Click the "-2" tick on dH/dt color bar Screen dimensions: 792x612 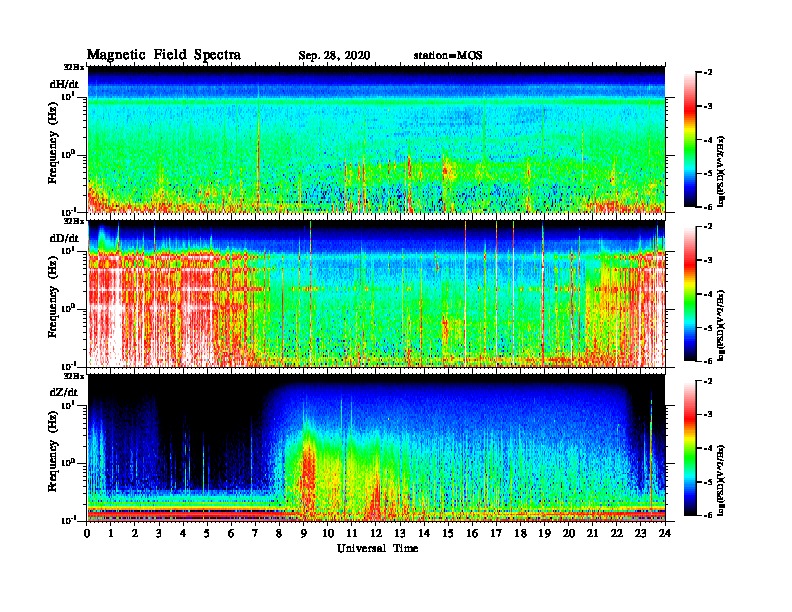708,73
